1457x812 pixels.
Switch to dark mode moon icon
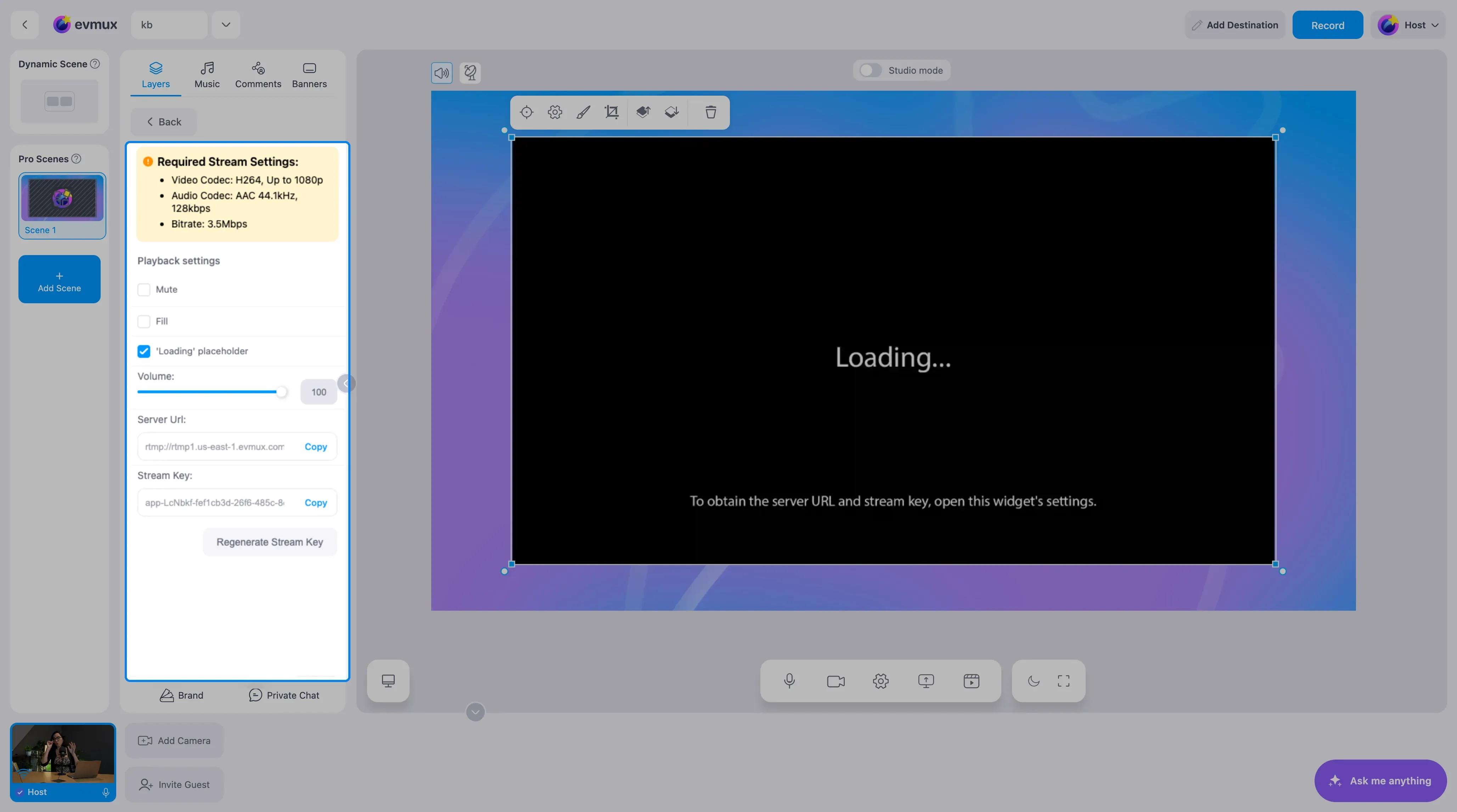point(1033,681)
